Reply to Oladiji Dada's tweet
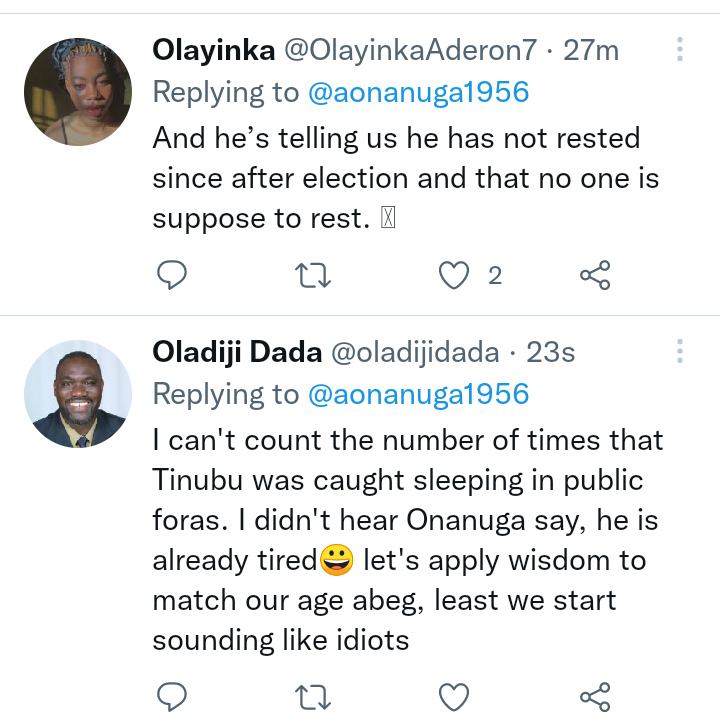 (172, 696)
